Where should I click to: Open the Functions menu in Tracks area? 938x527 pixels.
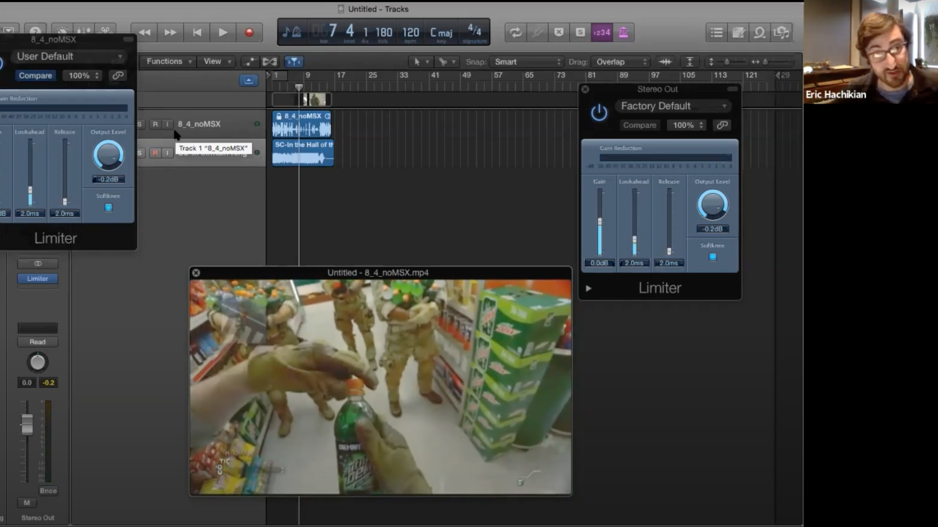pyautogui.click(x=167, y=62)
